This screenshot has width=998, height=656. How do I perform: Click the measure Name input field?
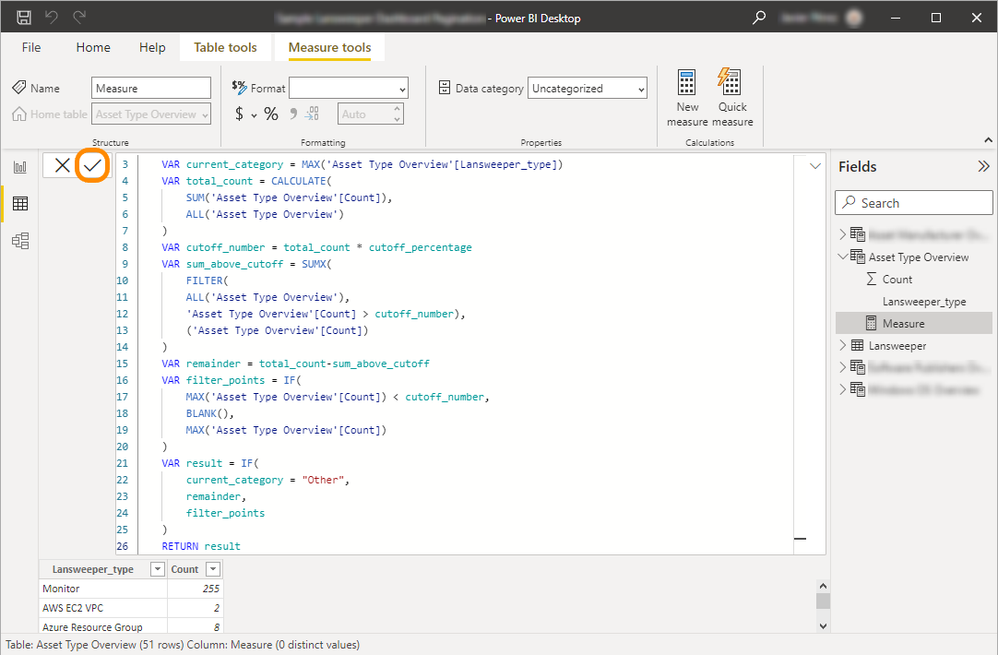(x=151, y=89)
